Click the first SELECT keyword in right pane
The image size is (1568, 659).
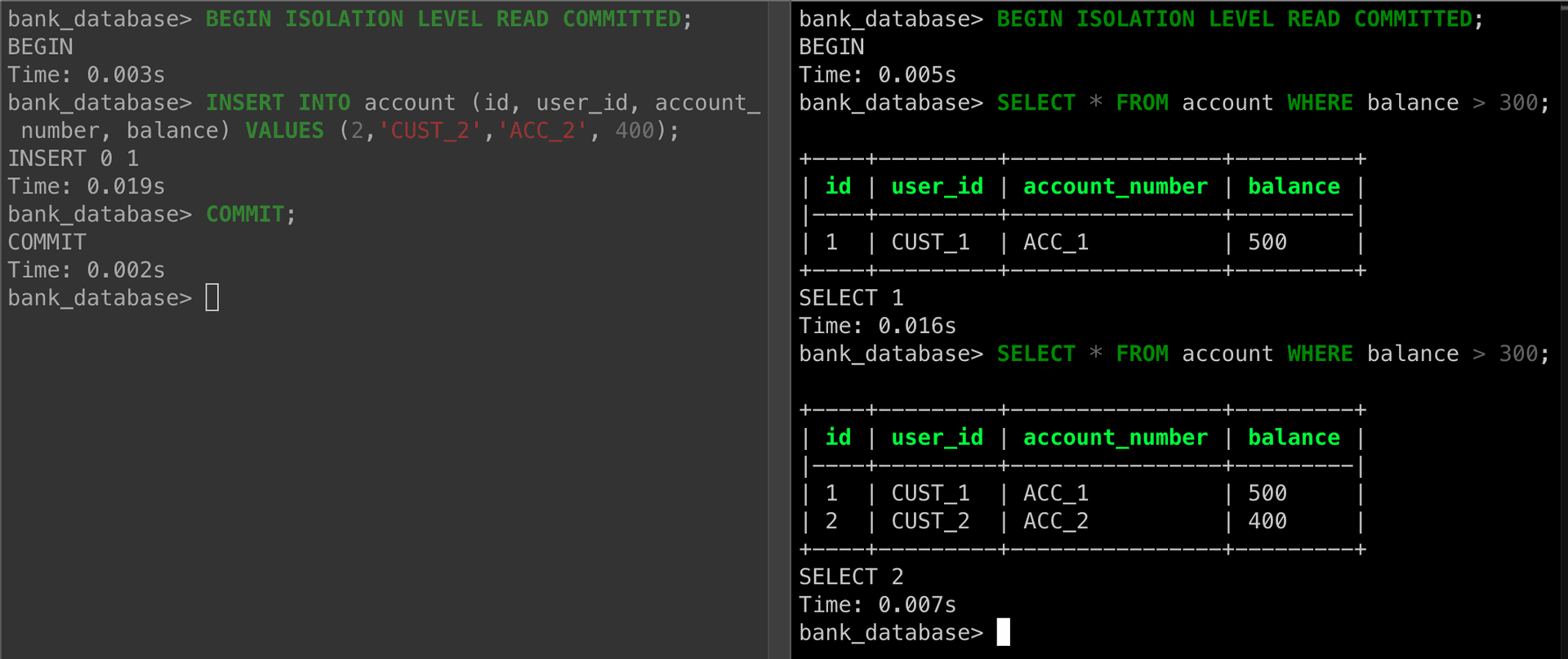(x=1036, y=103)
